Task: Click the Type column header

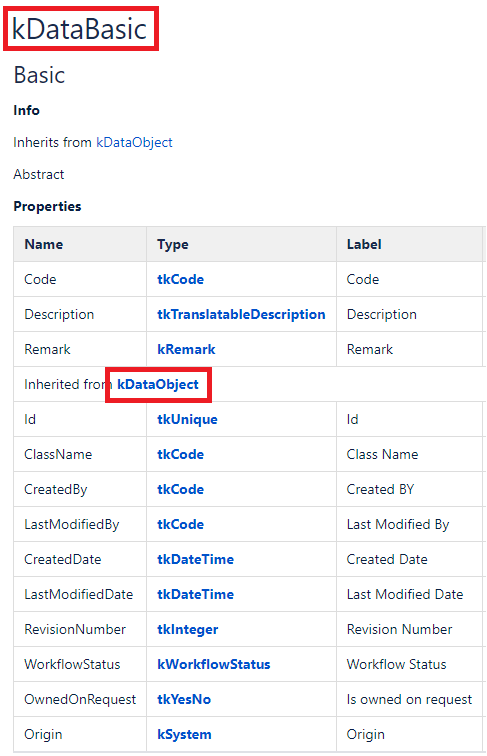Action: [x=173, y=244]
